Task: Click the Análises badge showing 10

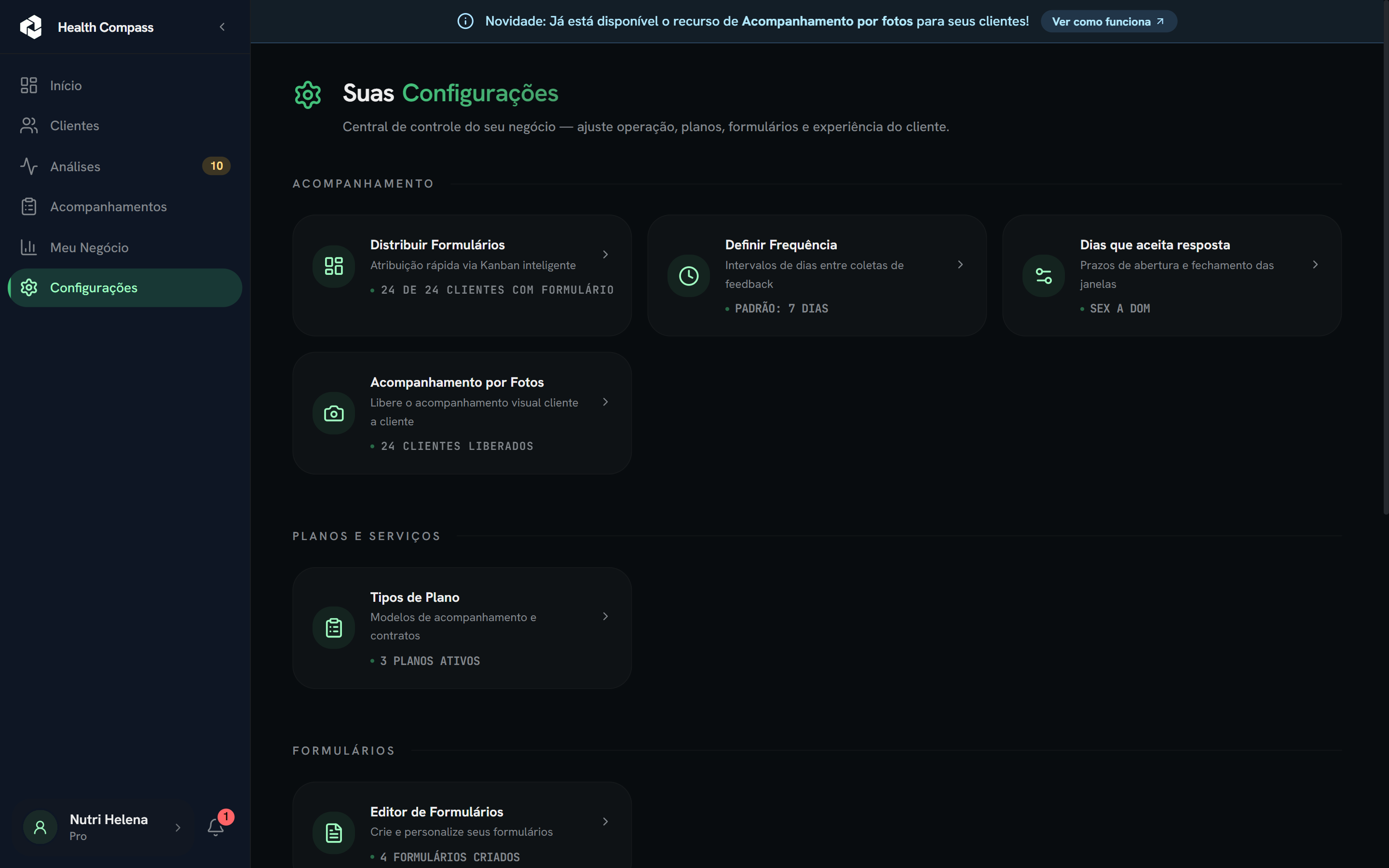Action: click(x=217, y=166)
